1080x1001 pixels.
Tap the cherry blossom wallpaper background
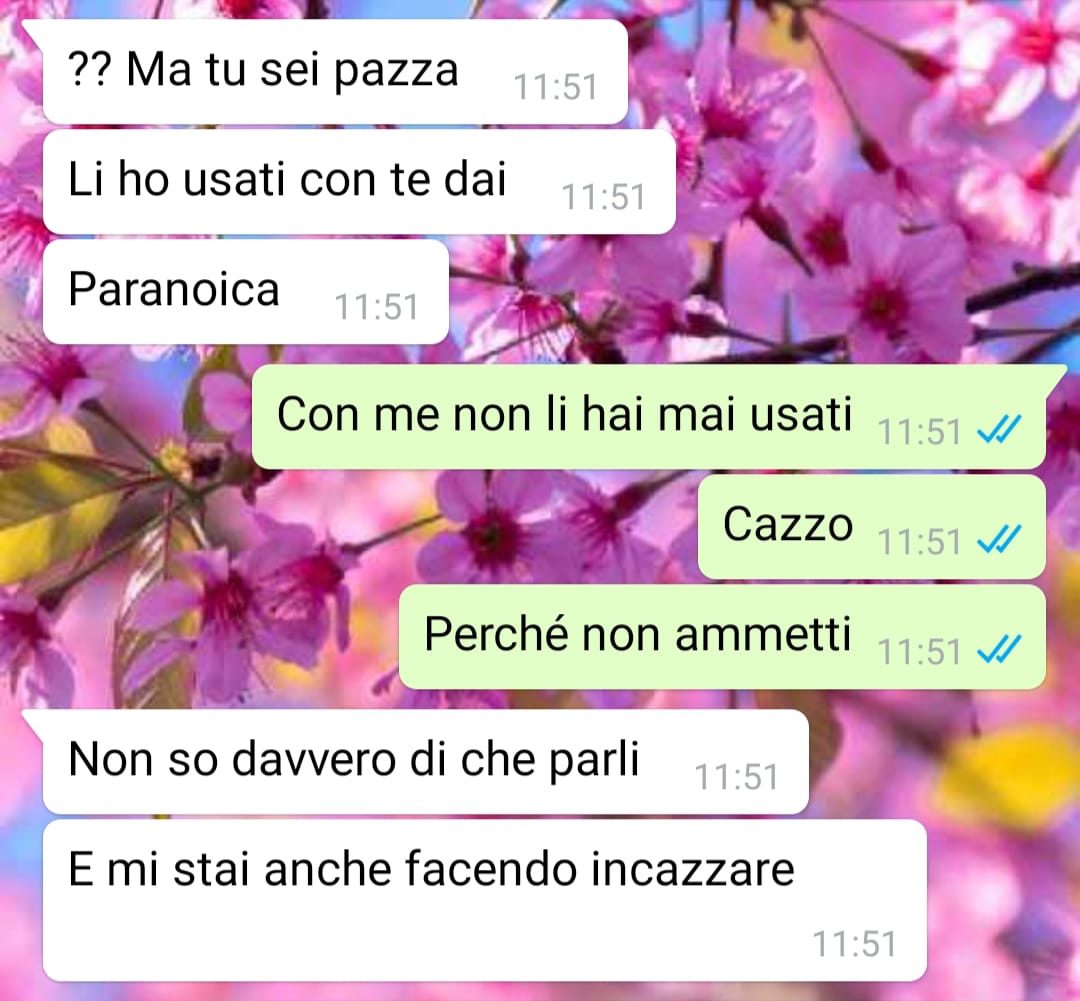861,207
